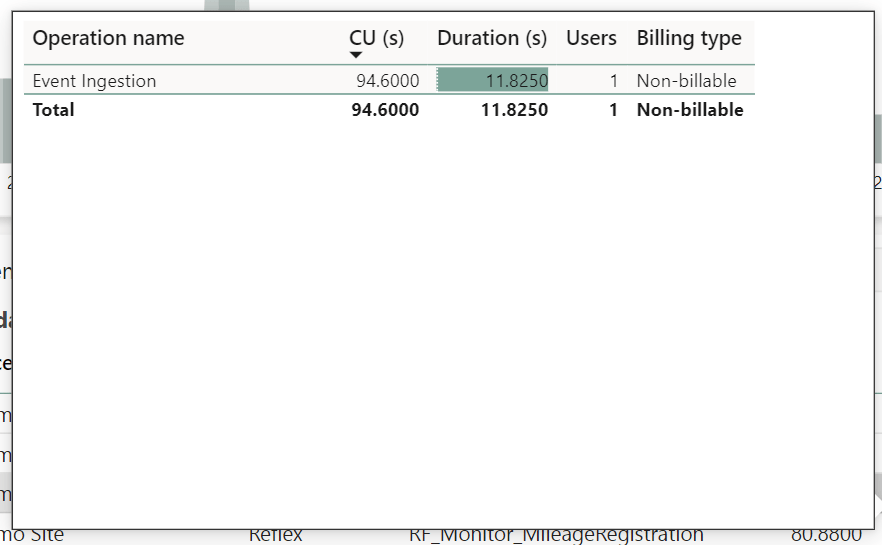The width and height of the screenshot is (882, 545).
Task: Click the Total row Users count
Action: click(x=613, y=110)
